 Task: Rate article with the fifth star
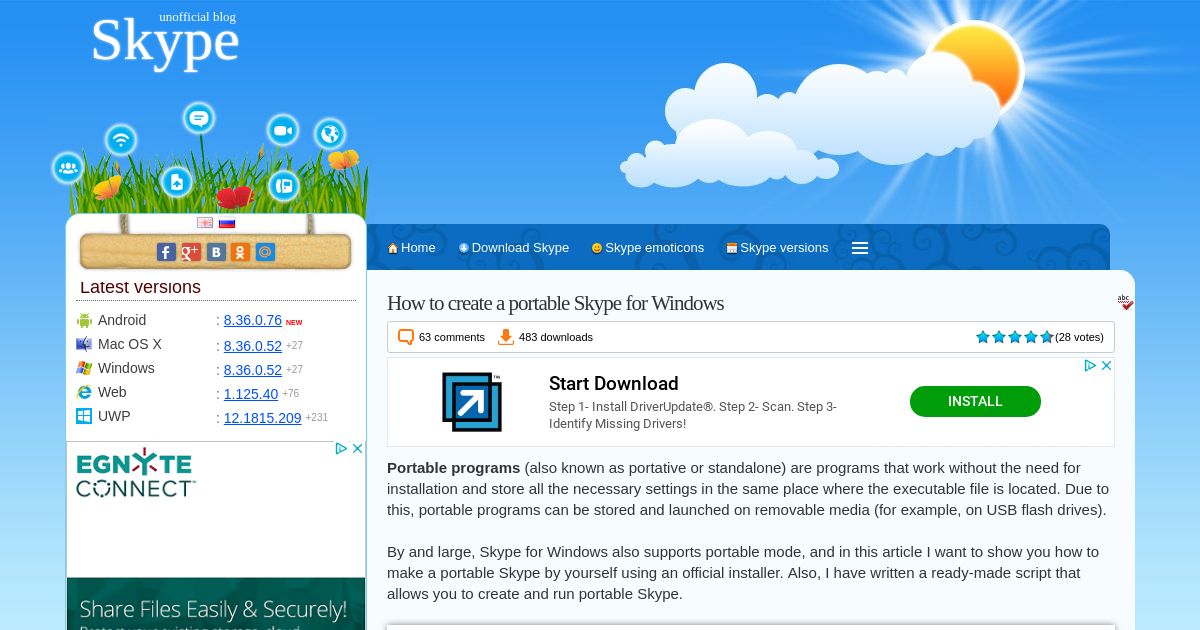[x=1047, y=337]
